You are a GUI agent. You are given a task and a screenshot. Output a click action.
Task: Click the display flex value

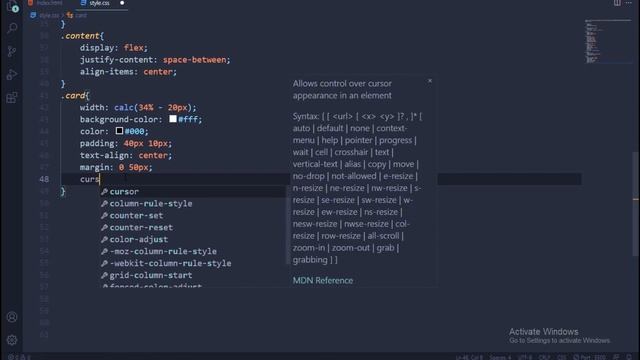click(x=133, y=48)
